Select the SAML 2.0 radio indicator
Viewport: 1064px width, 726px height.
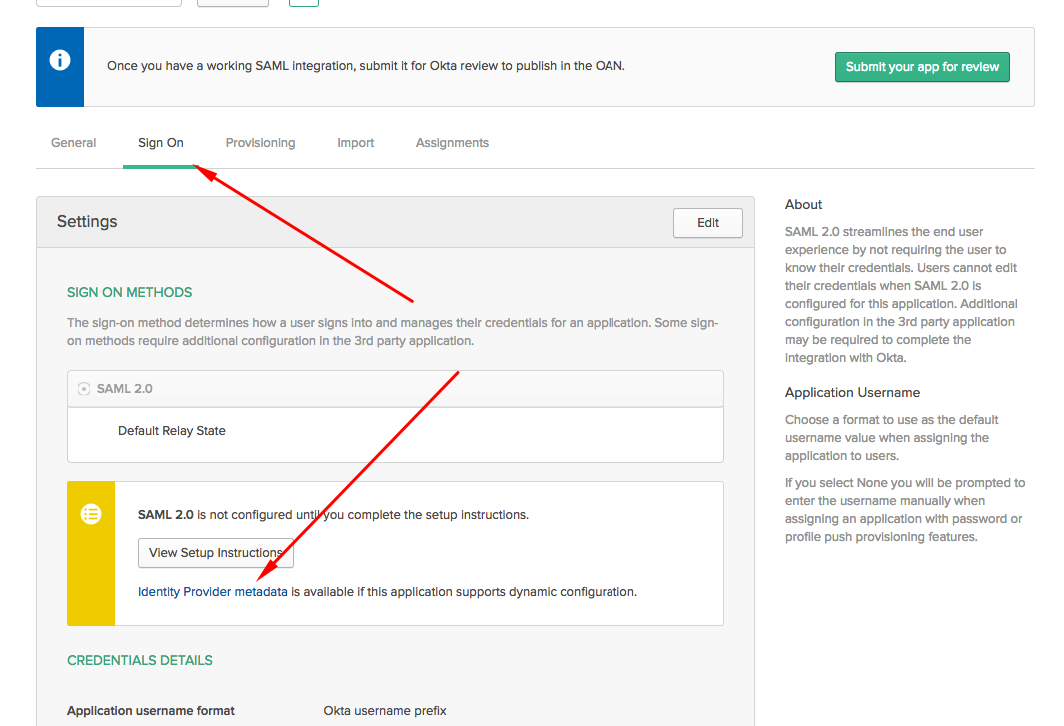[x=82, y=389]
